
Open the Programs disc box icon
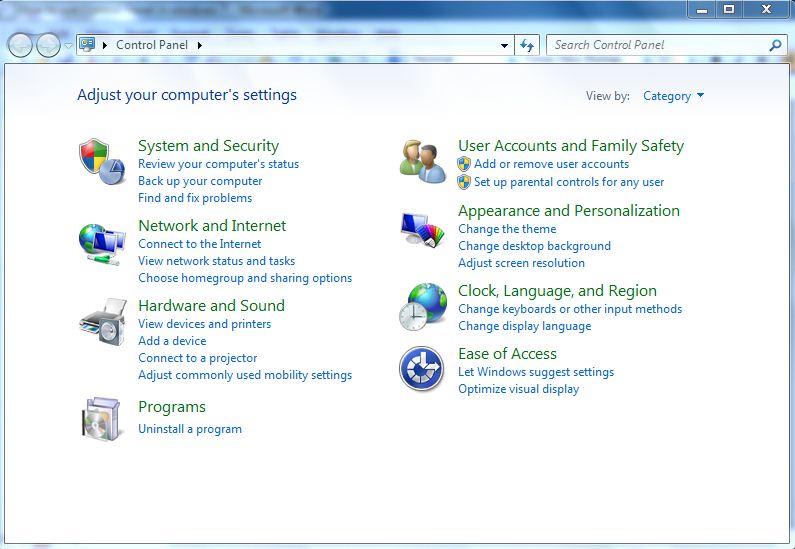(x=101, y=419)
